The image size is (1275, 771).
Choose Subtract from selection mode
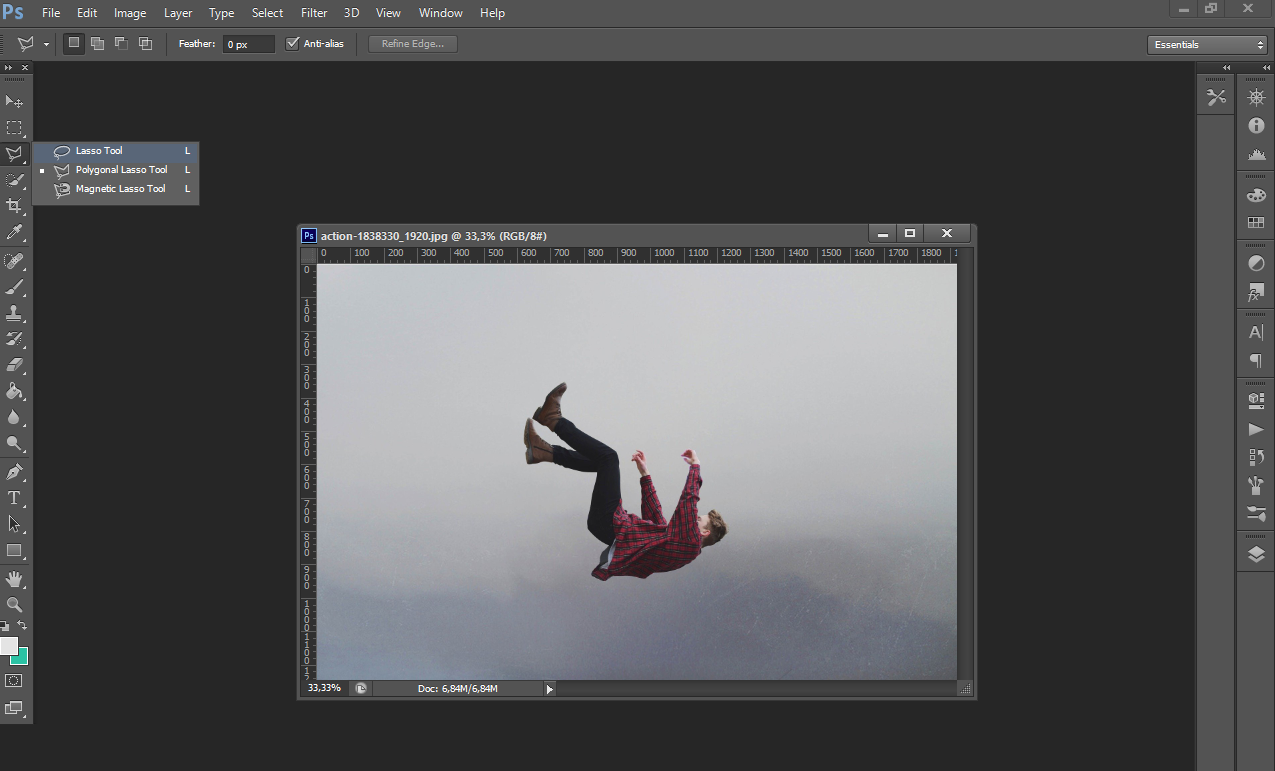(121, 43)
